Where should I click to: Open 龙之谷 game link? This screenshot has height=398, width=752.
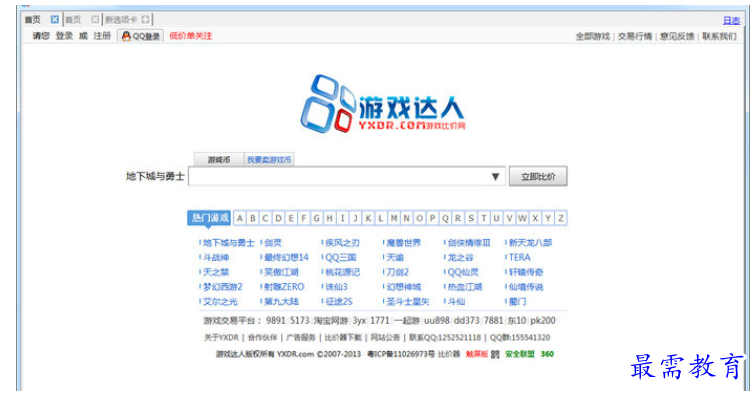tap(460, 258)
